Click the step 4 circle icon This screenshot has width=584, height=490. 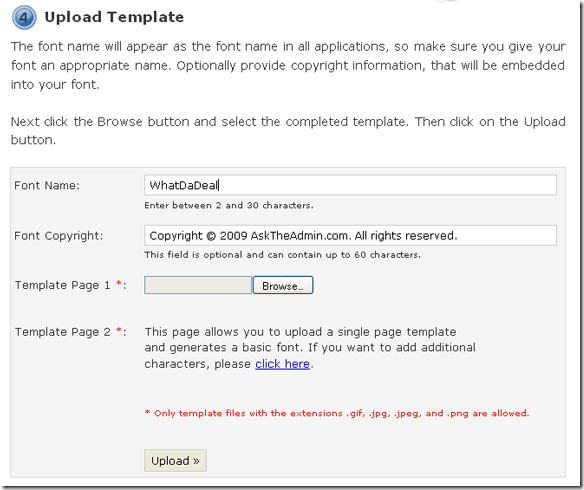24,17
